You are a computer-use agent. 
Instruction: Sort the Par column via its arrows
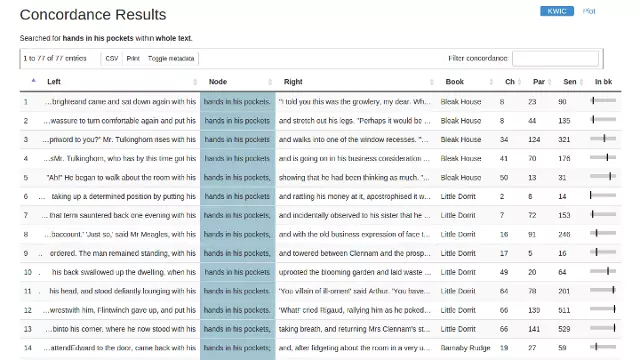(549, 82)
